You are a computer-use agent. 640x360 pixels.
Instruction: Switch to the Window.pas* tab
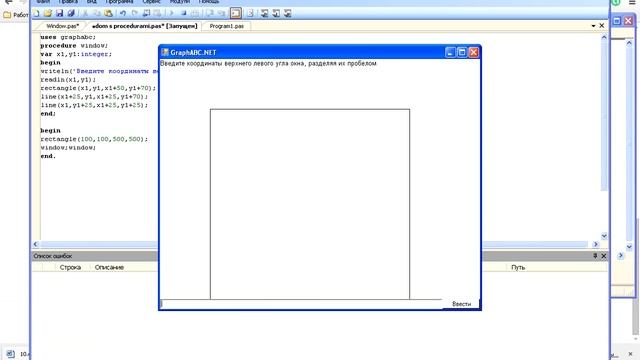click(62, 26)
